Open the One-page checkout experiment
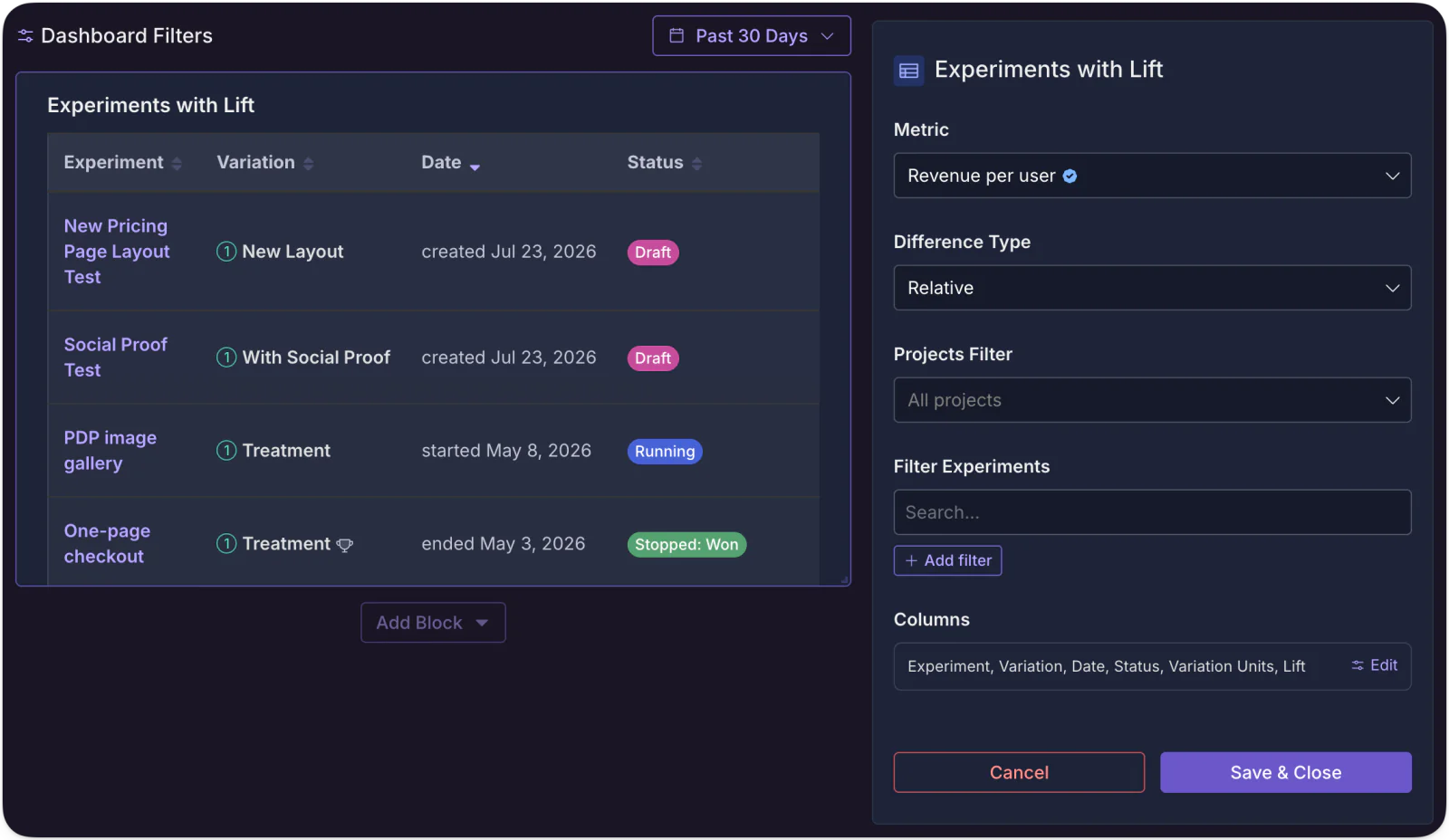This screenshot has width=1449, height=840. [107, 544]
